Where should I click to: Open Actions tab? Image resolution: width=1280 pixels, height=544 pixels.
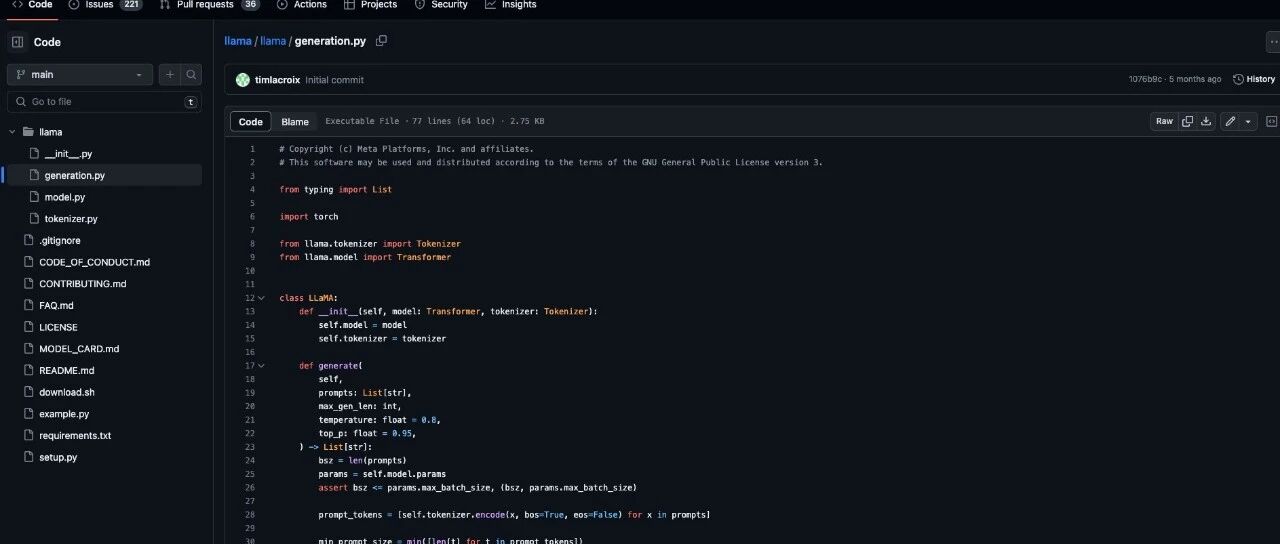(x=302, y=5)
